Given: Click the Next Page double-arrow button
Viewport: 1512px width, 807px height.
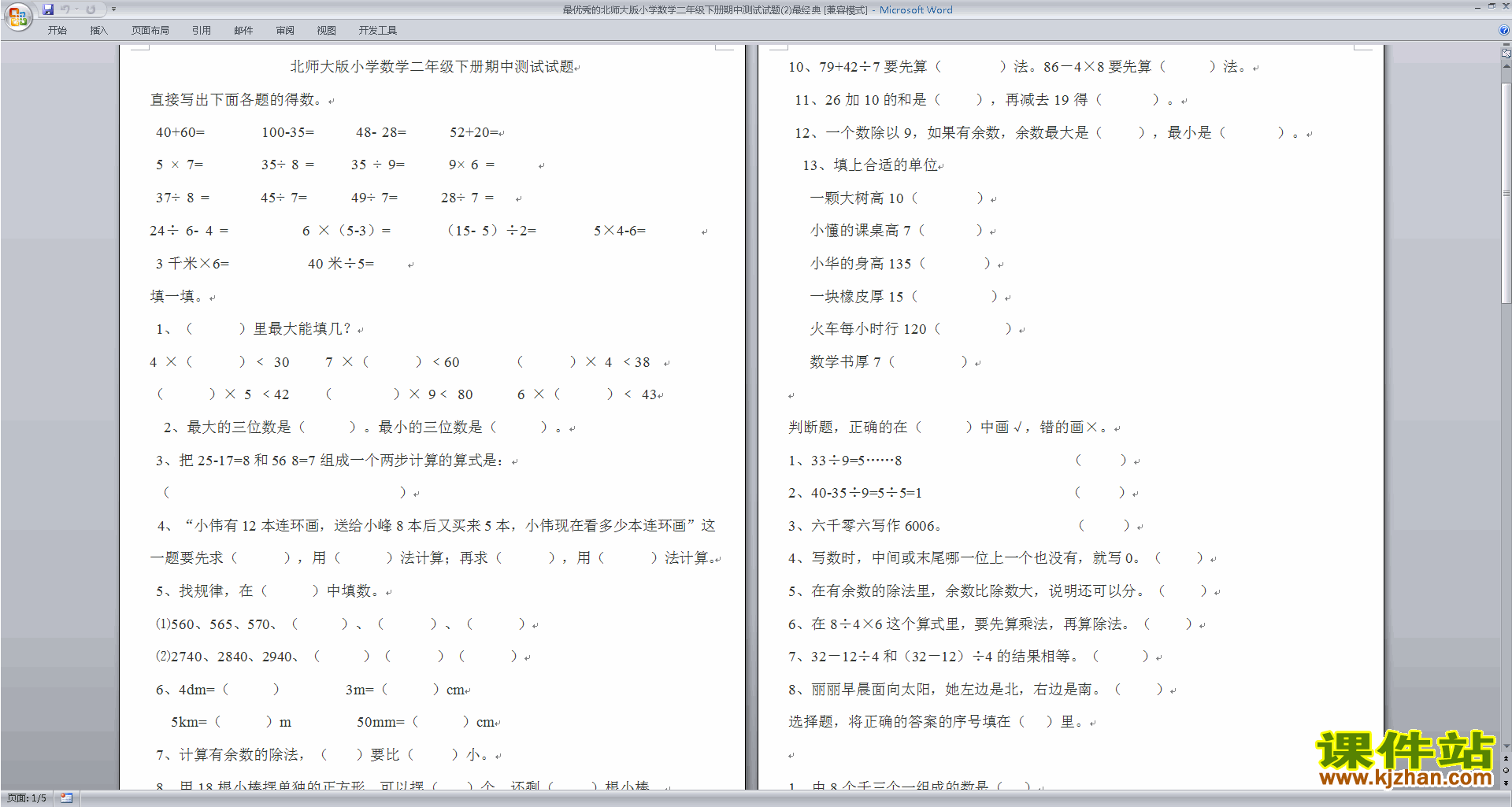Looking at the screenshot, I should [1506, 783].
